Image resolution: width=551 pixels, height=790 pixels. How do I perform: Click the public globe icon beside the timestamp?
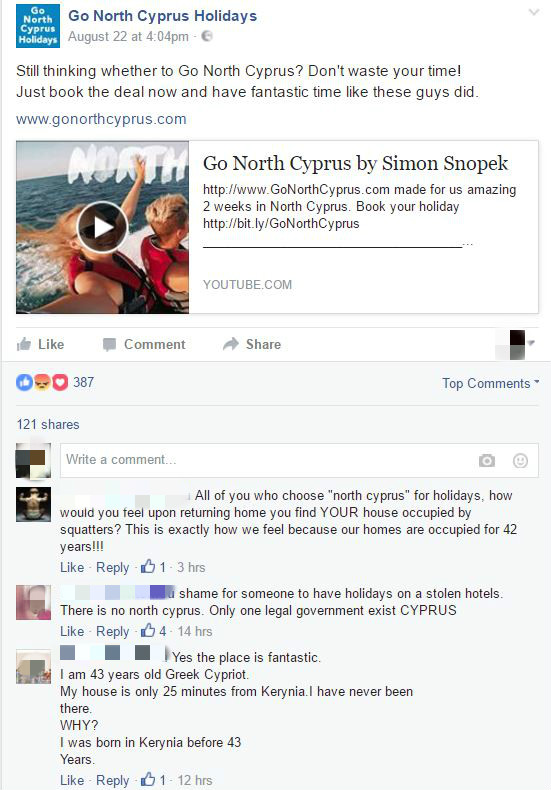coord(207,36)
